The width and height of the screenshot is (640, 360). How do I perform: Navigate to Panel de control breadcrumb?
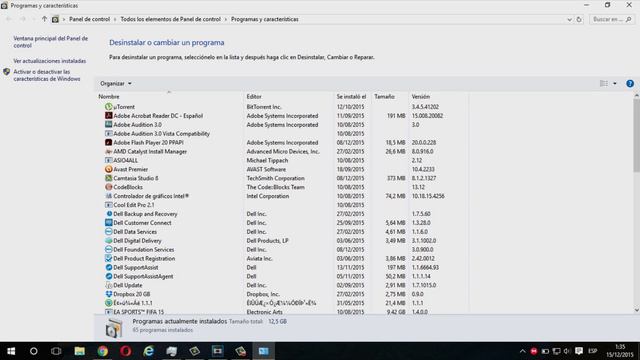(89, 19)
